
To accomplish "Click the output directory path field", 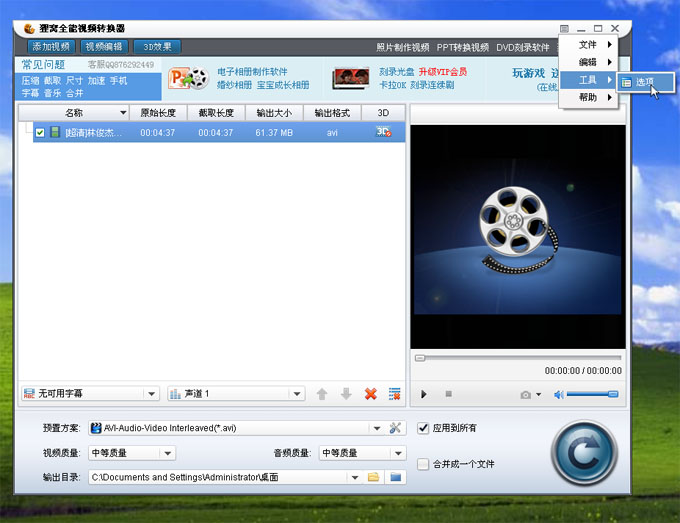I will coord(218,477).
